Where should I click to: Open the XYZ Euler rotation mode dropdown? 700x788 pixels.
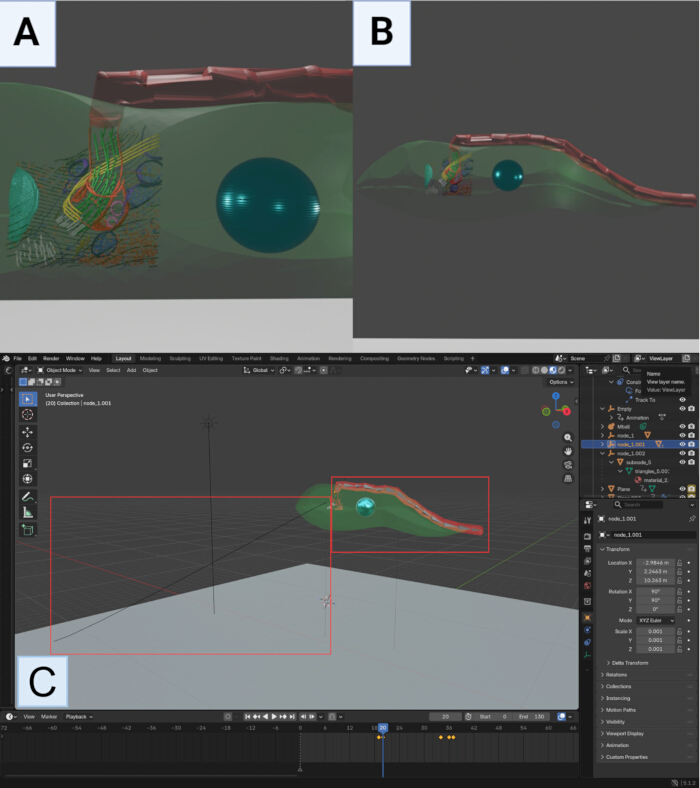pyautogui.click(x=656, y=621)
